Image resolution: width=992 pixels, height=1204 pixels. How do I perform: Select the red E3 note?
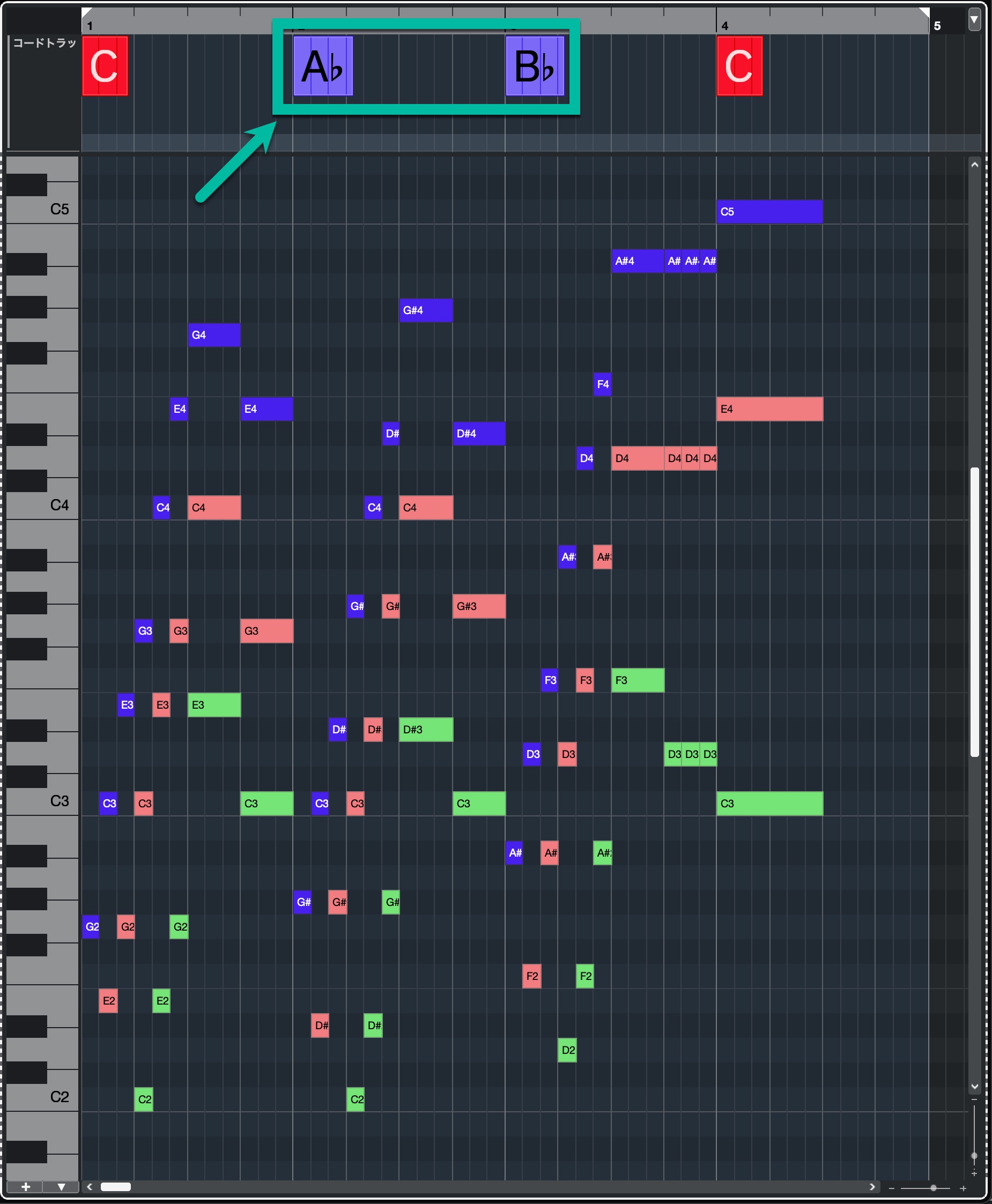(x=162, y=705)
